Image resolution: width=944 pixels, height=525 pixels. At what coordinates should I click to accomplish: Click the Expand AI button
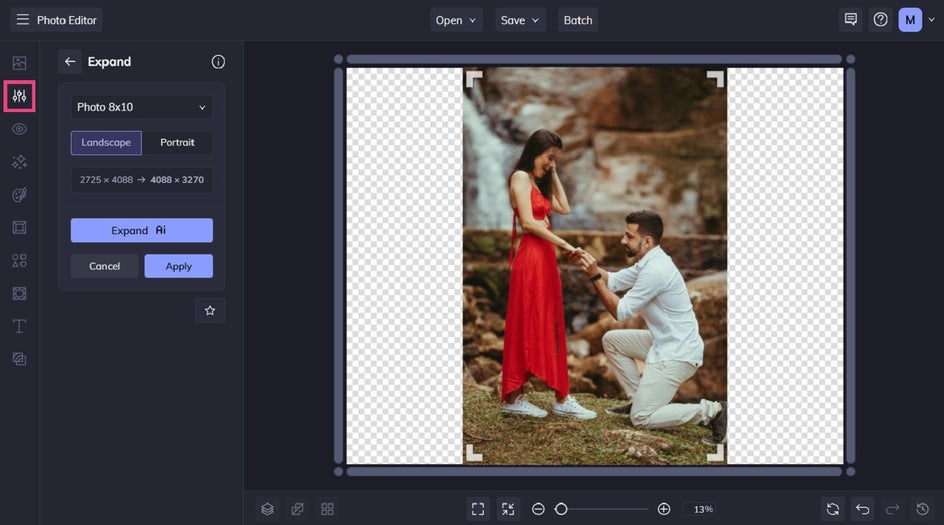141,231
